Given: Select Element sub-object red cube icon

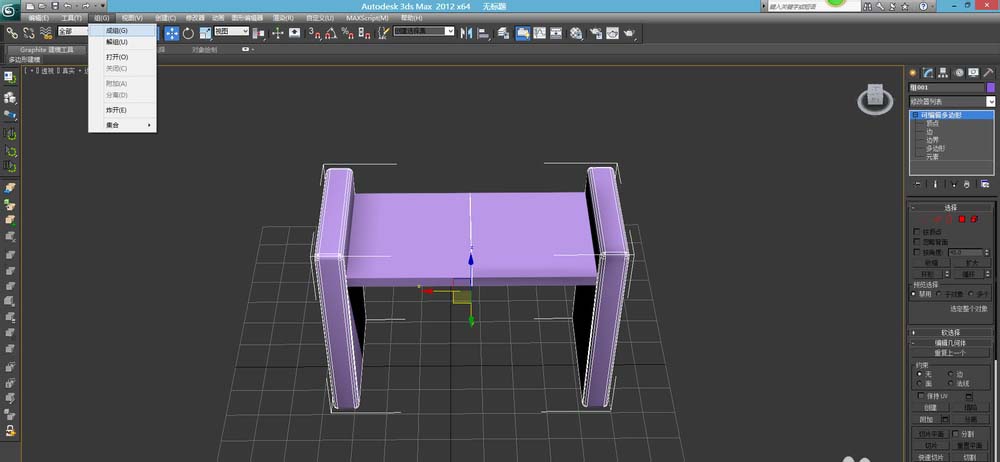Looking at the screenshot, I should point(974,220).
